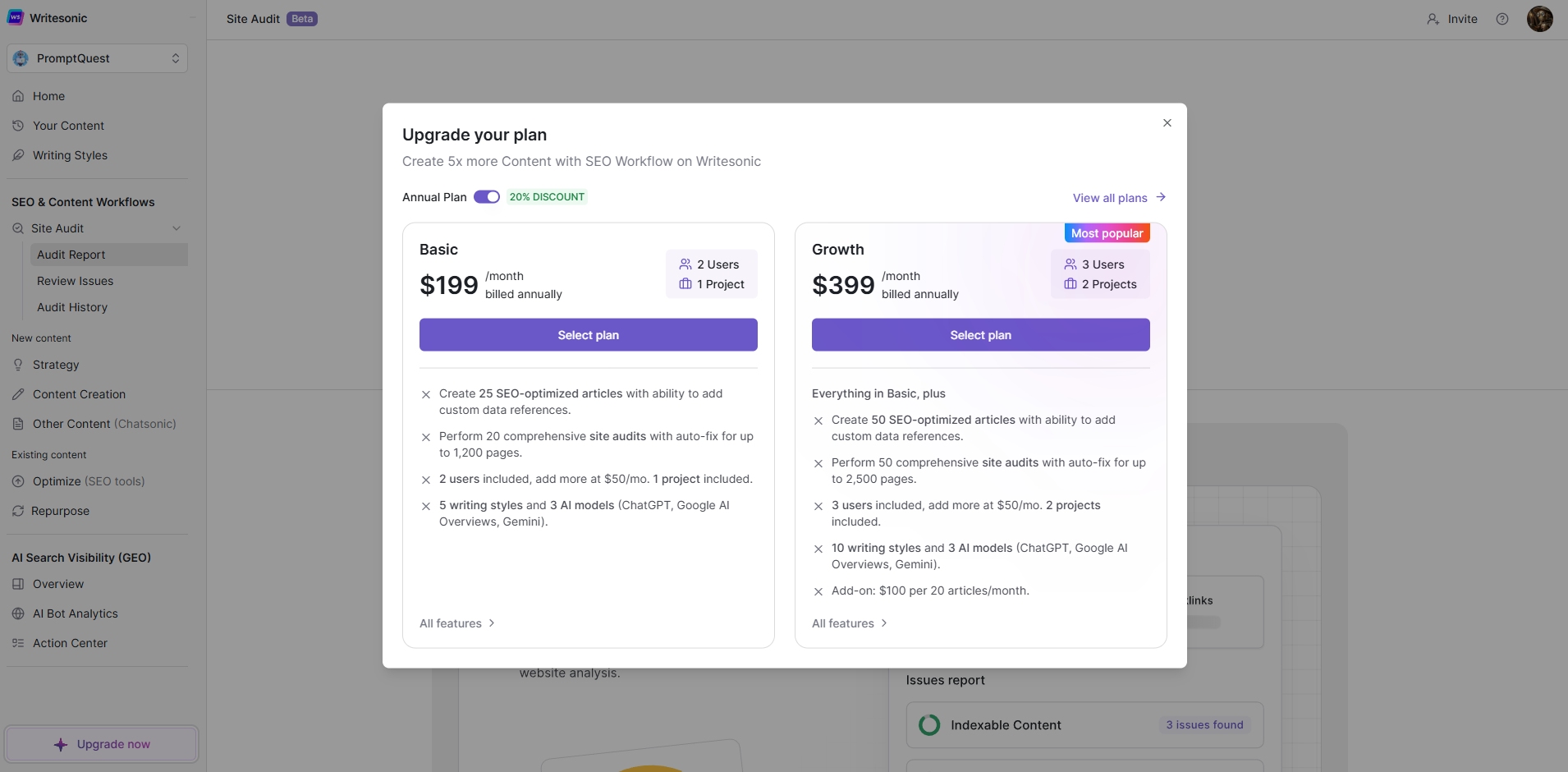Screen dimensions: 1568x772
Task: Click the AI Bot Analytics globe icon
Action: [x=18, y=613]
